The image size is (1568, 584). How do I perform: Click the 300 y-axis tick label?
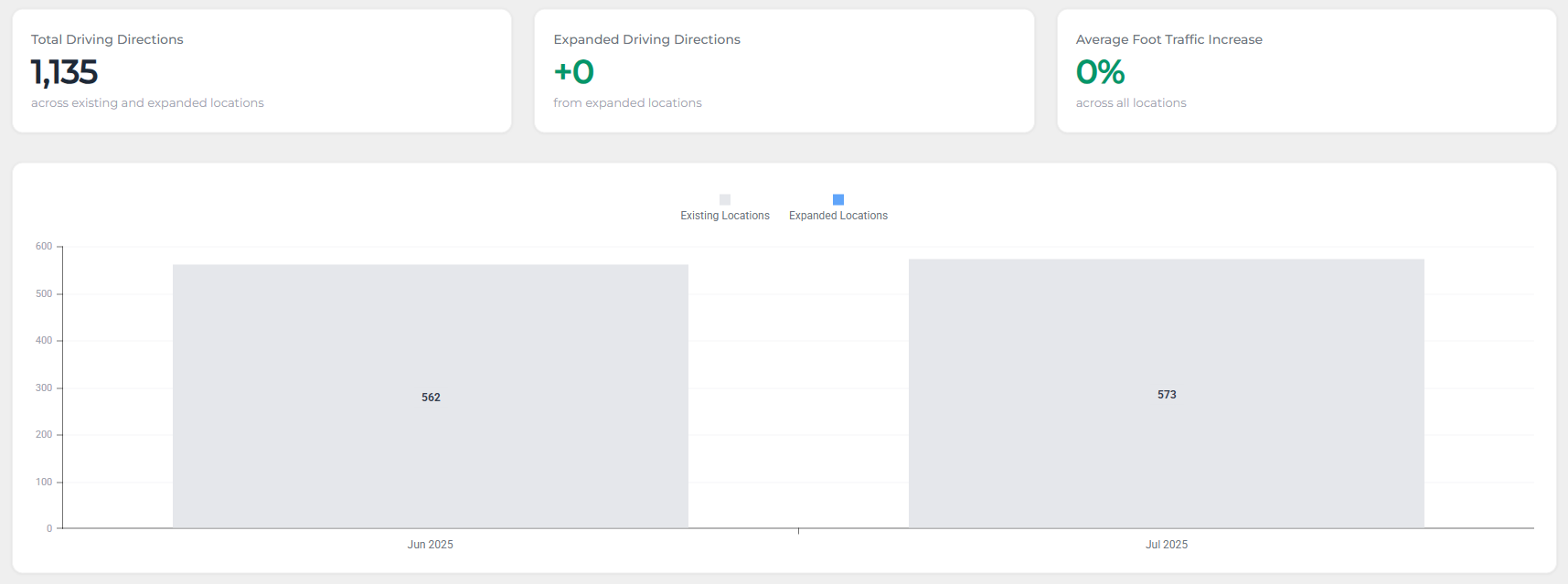pos(44,388)
